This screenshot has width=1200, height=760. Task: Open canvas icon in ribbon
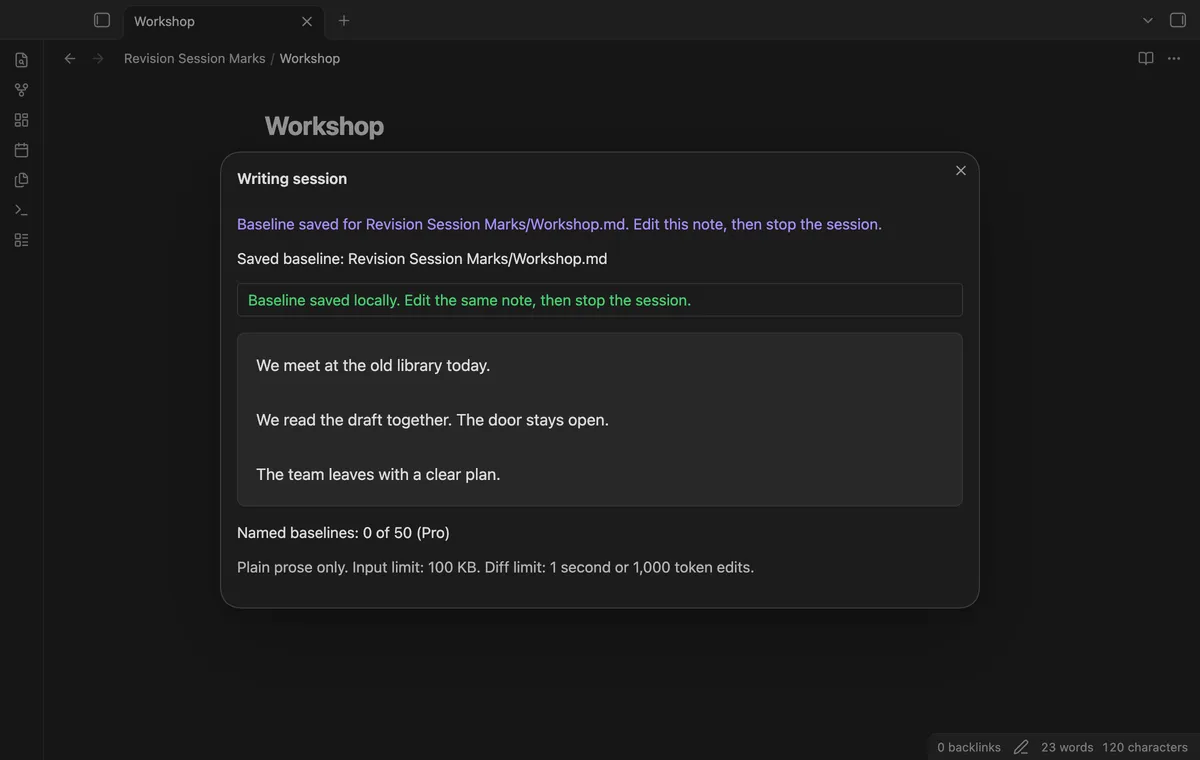pyautogui.click(x=21, y=120)
